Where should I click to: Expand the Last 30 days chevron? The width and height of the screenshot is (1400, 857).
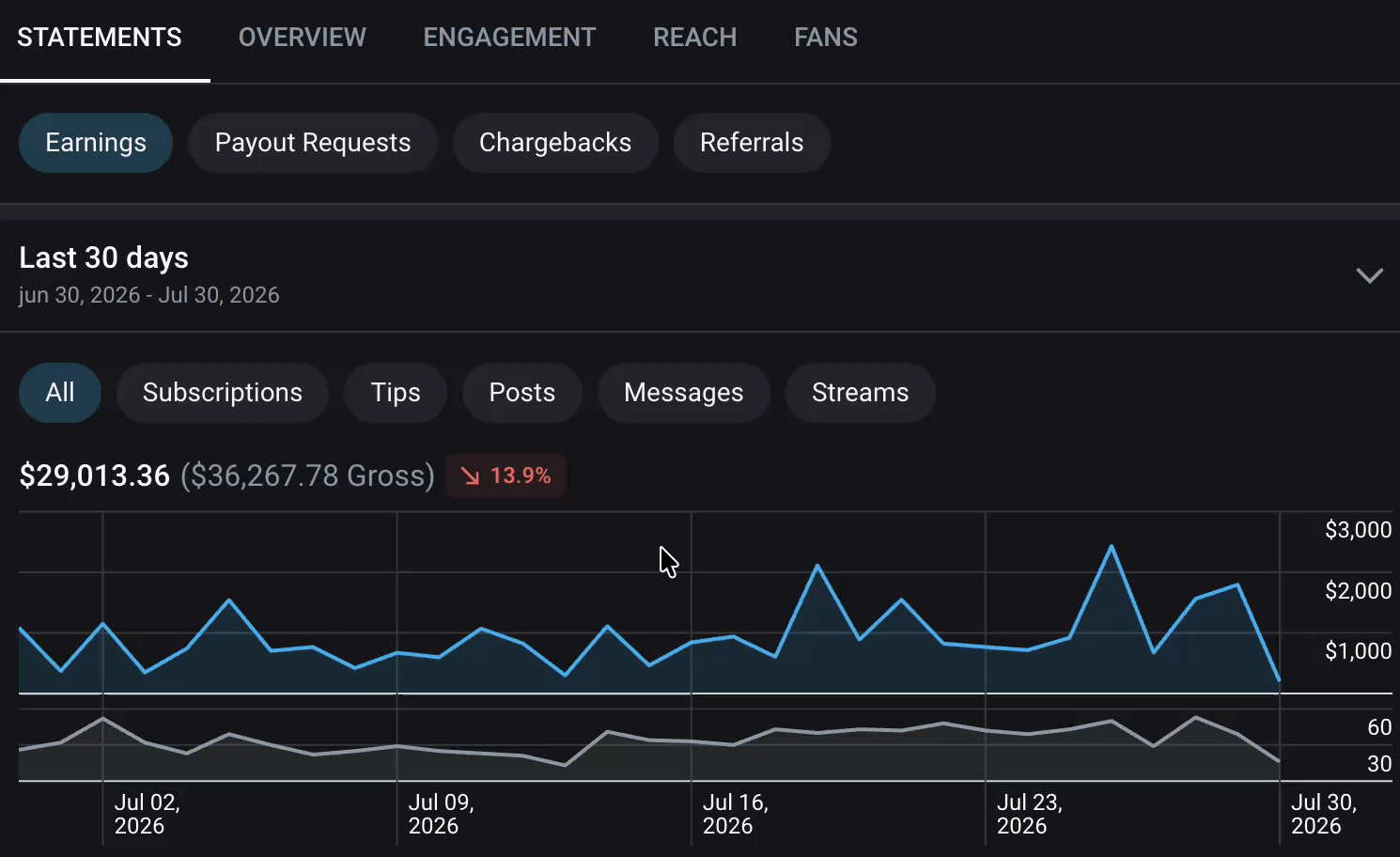coord(1369,275)
